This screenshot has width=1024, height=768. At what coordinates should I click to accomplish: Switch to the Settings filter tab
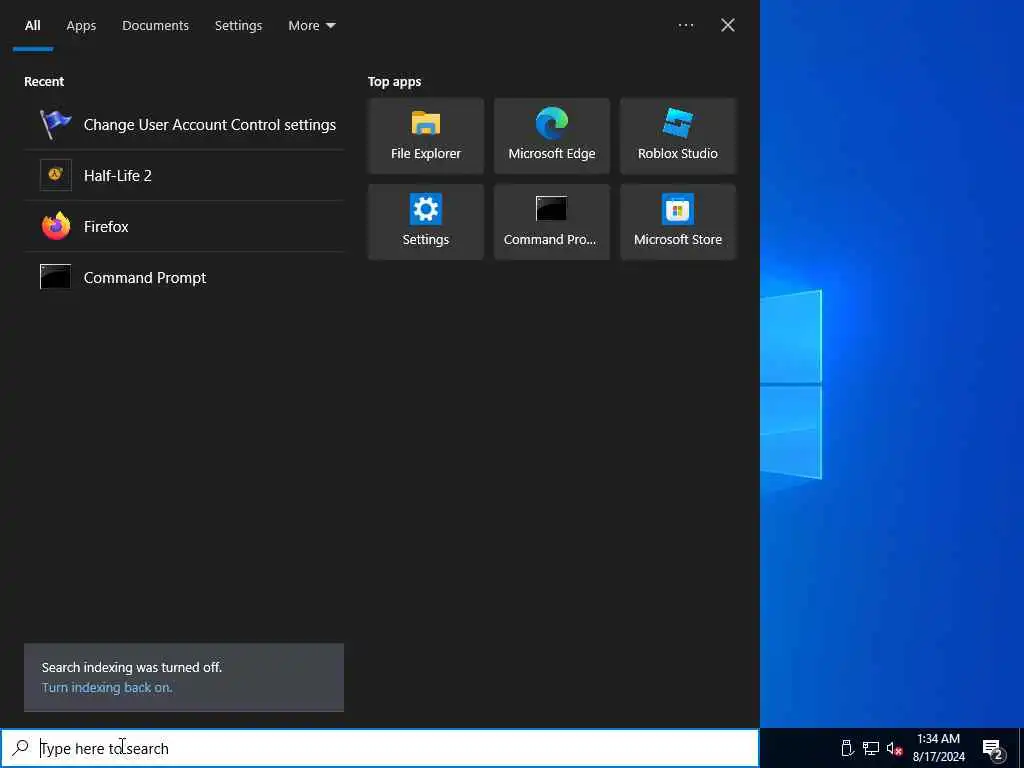(x=238, y=25)
